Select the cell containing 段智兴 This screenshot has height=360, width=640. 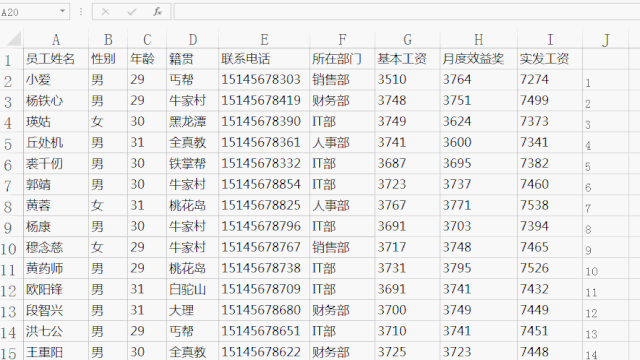[x=56, y=310]
